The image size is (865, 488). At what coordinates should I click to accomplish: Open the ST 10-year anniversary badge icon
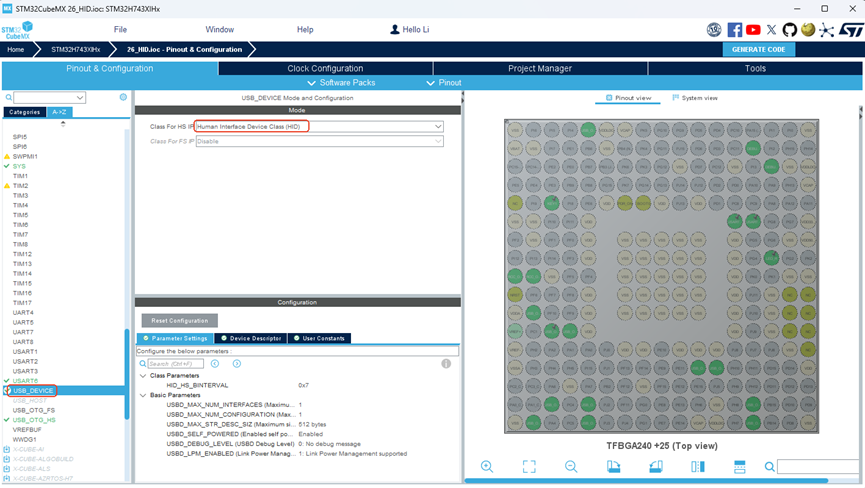click(x=714, y=30)
